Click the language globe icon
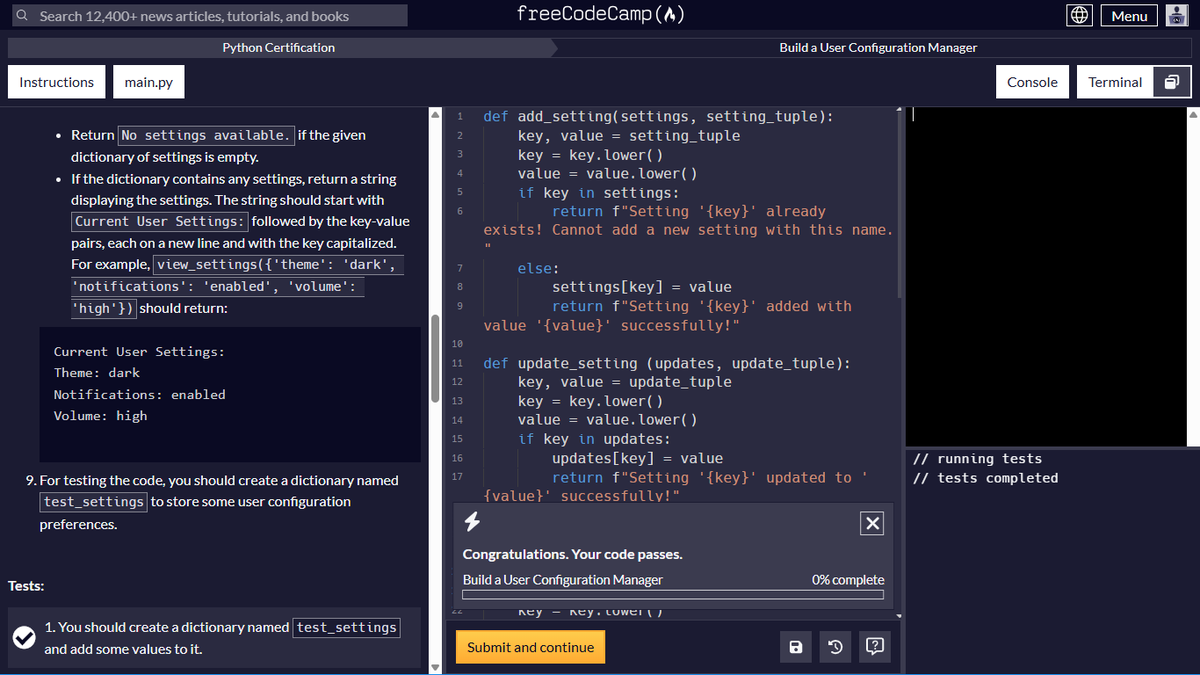This screenshot has width=1200, height=675. pyautogui.click(x=1079, y=15)
